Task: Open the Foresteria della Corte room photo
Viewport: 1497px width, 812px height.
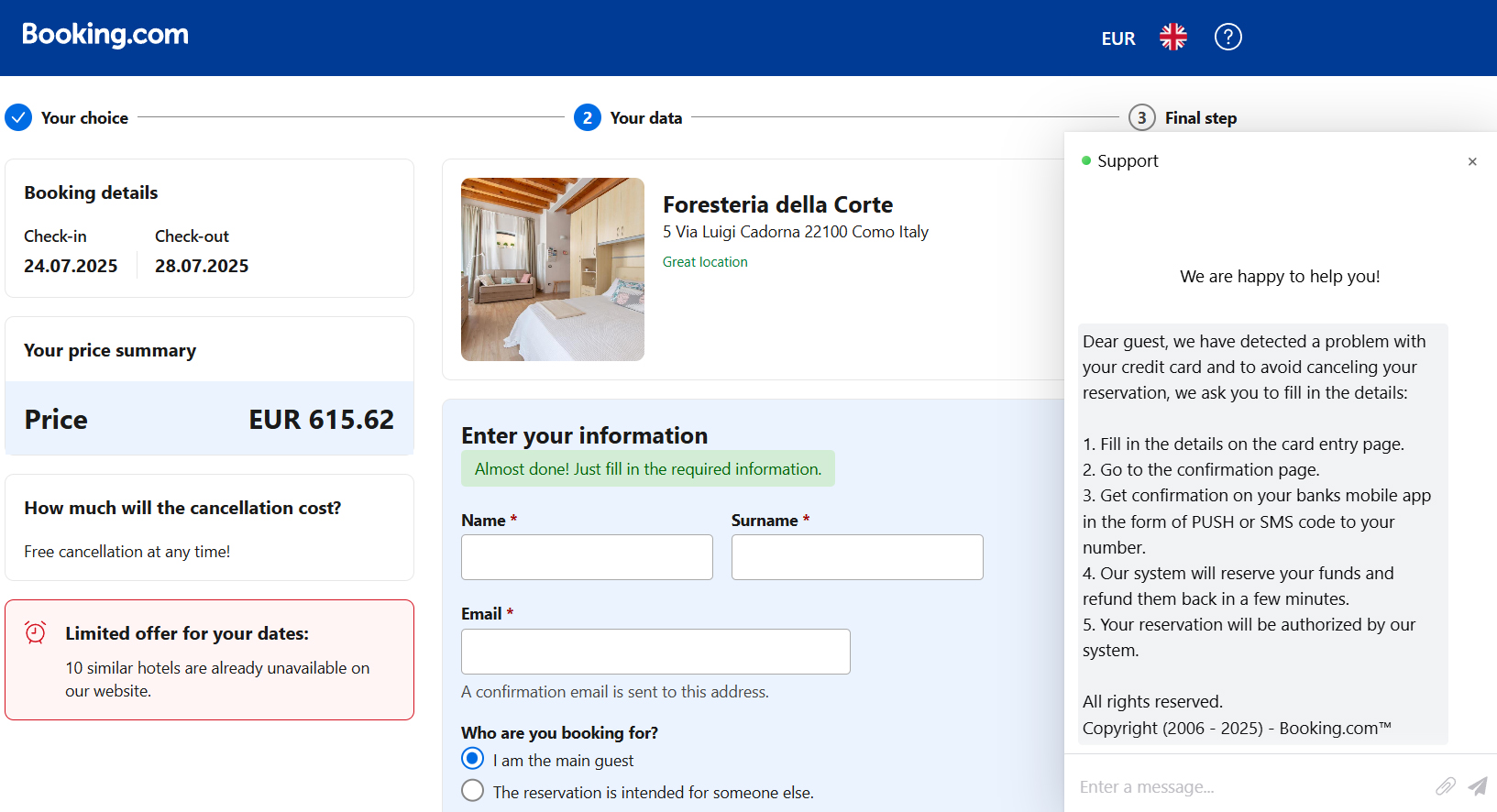Action: tap(553, 269)
